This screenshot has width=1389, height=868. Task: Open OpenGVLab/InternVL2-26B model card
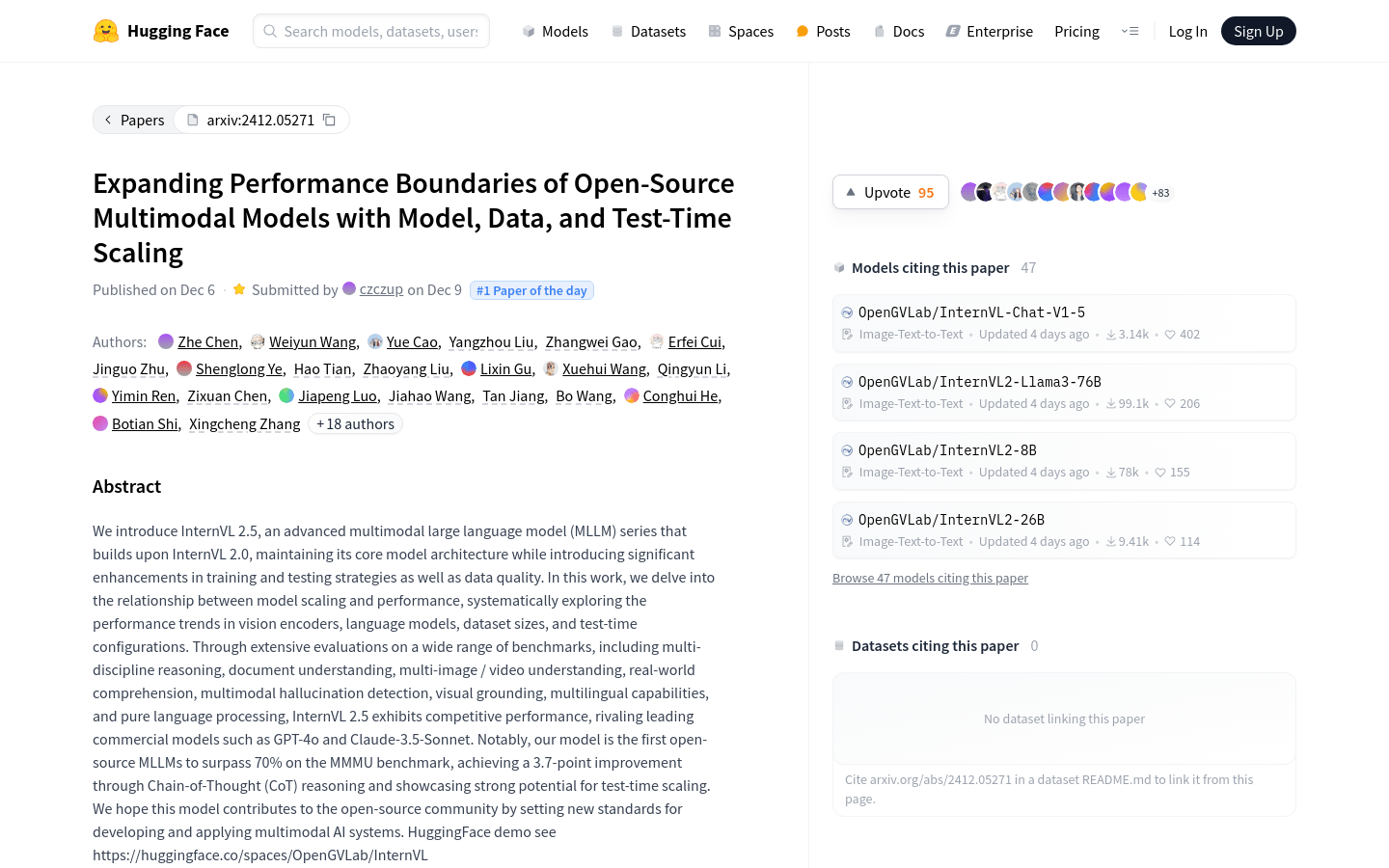[1064, 530]
